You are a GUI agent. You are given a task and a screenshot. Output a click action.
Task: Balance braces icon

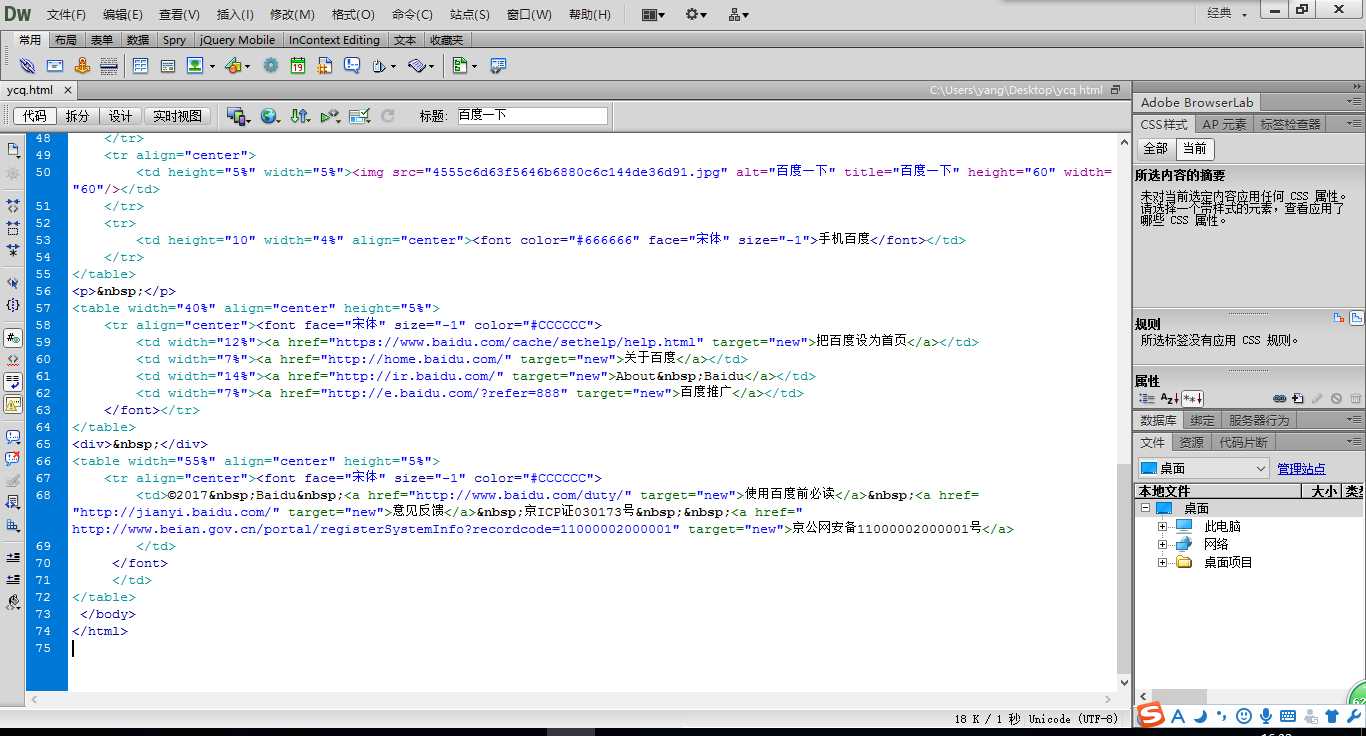13,305
